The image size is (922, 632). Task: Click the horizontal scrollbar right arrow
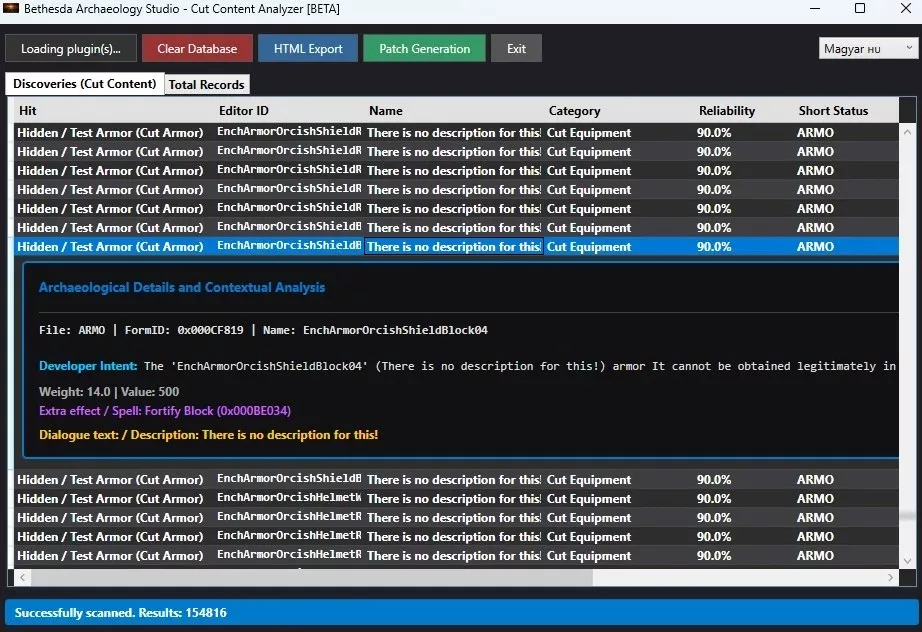[x=890, y=578]
